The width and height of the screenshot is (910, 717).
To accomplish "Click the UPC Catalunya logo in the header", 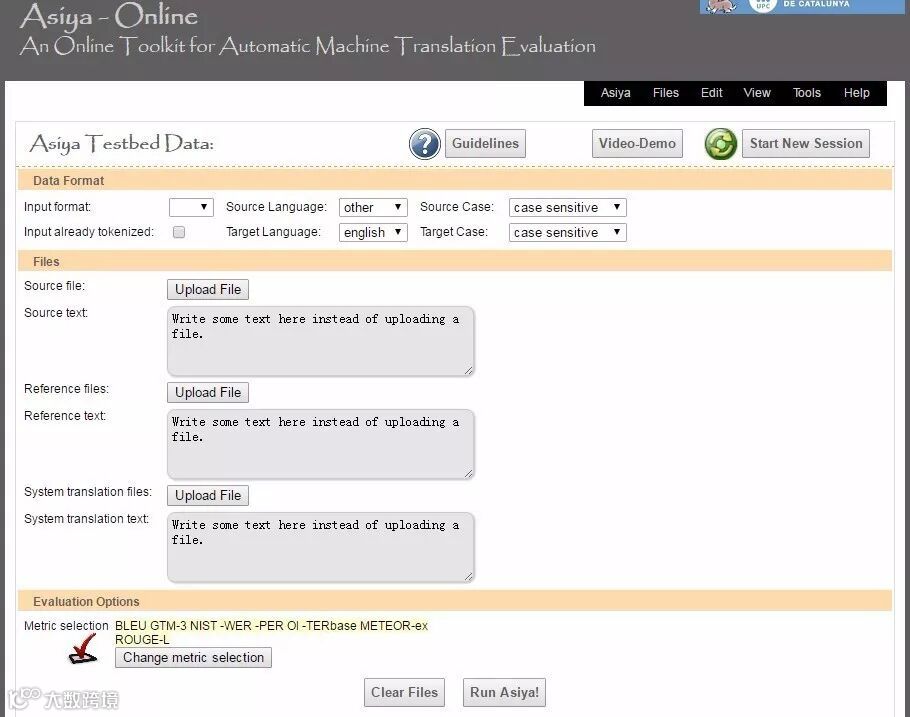I will point(804,6).
